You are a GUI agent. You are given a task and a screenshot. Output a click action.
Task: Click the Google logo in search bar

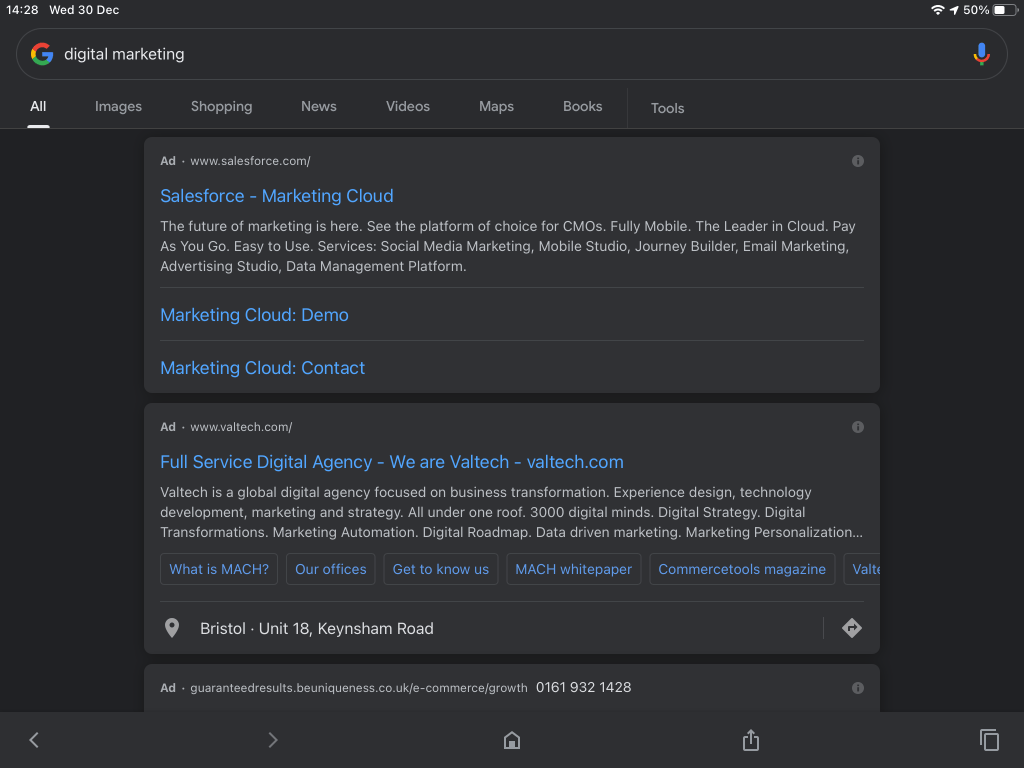click(x=42, y=54)
